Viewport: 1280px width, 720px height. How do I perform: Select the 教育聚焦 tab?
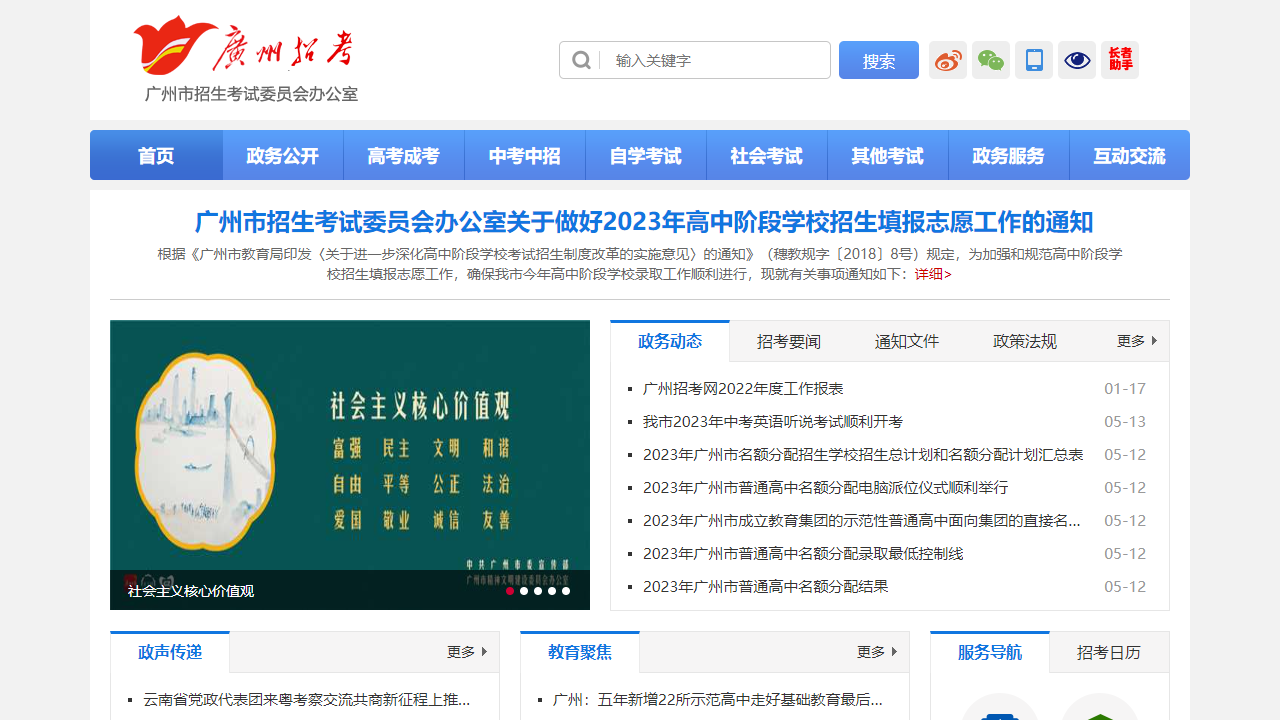click(580, 652)
